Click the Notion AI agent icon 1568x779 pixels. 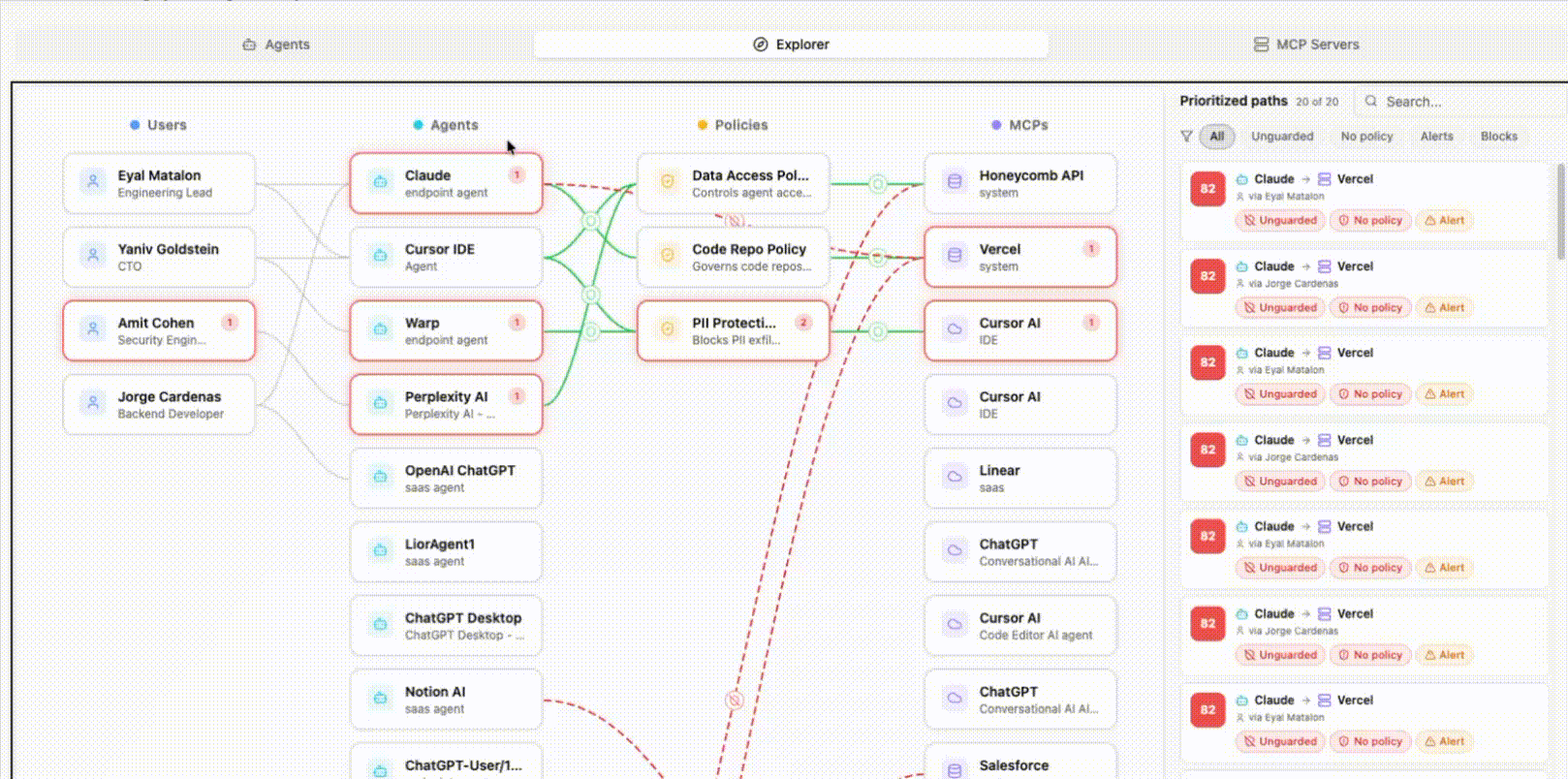pos(380,698)
